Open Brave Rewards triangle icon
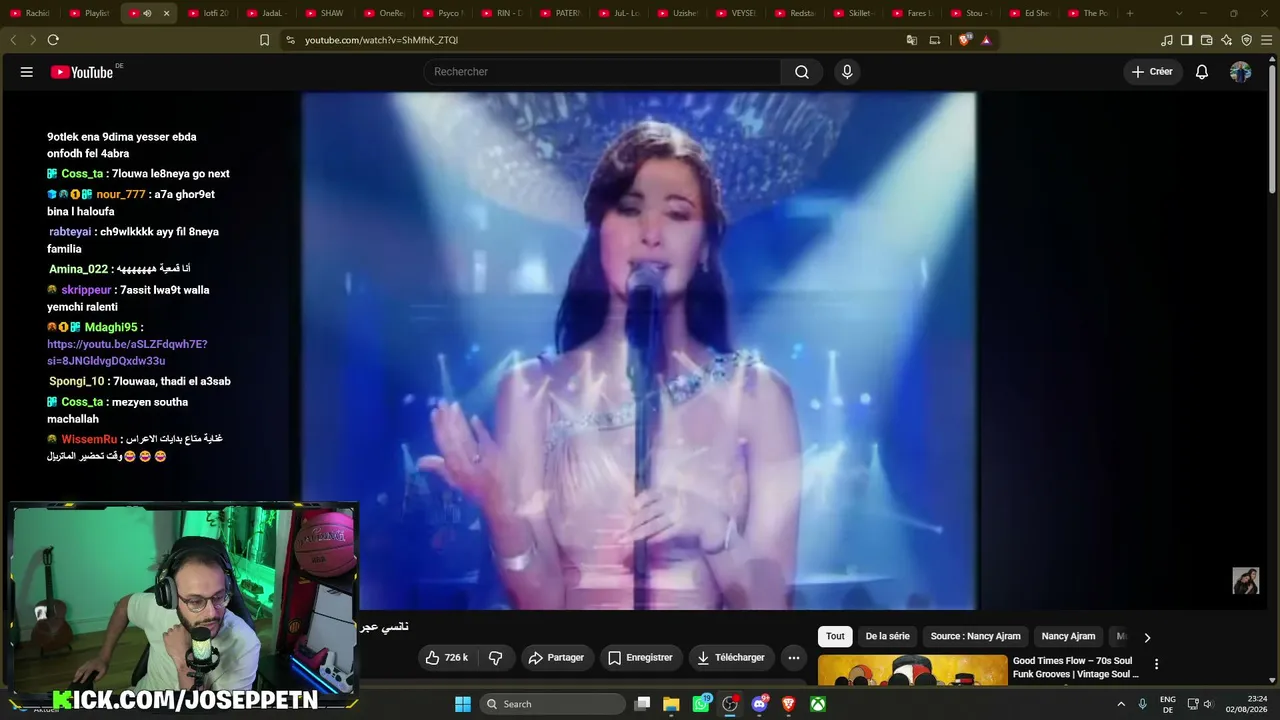 pos(986,40)
